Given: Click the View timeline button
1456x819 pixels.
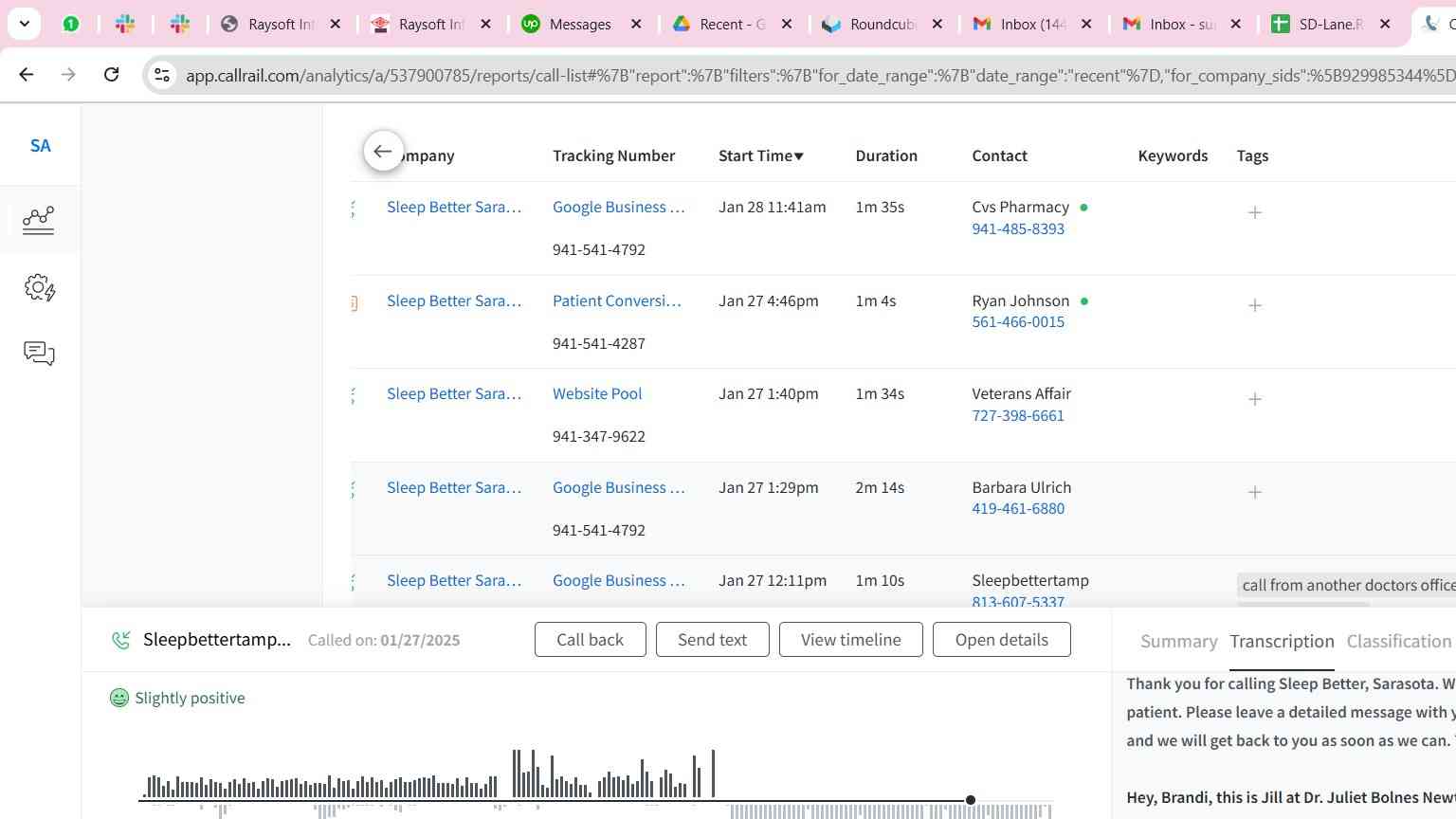Looking at the screenshot, I should click(x=850, y=640).
